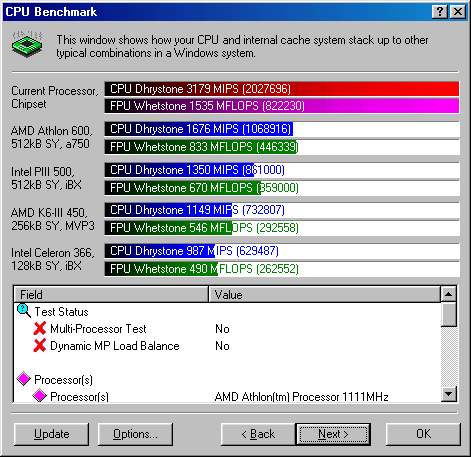The width and height of the screenshot is (471, 457).
Task: Click the CPU Dhrystone 1350 MIPS bar
Action: [282, 170]
